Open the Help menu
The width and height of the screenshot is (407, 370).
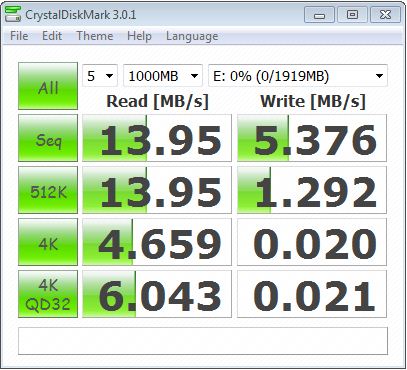(x=139, y=36)
